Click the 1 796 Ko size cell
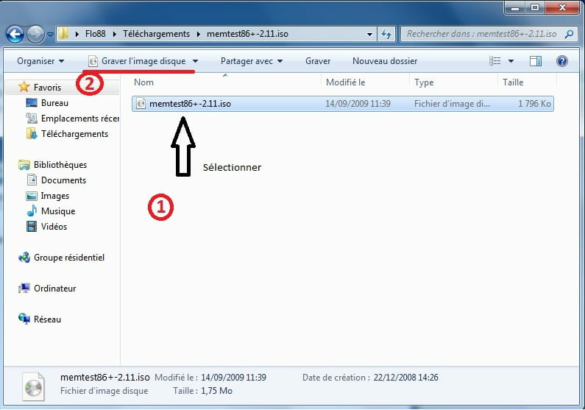 point(534,104)
